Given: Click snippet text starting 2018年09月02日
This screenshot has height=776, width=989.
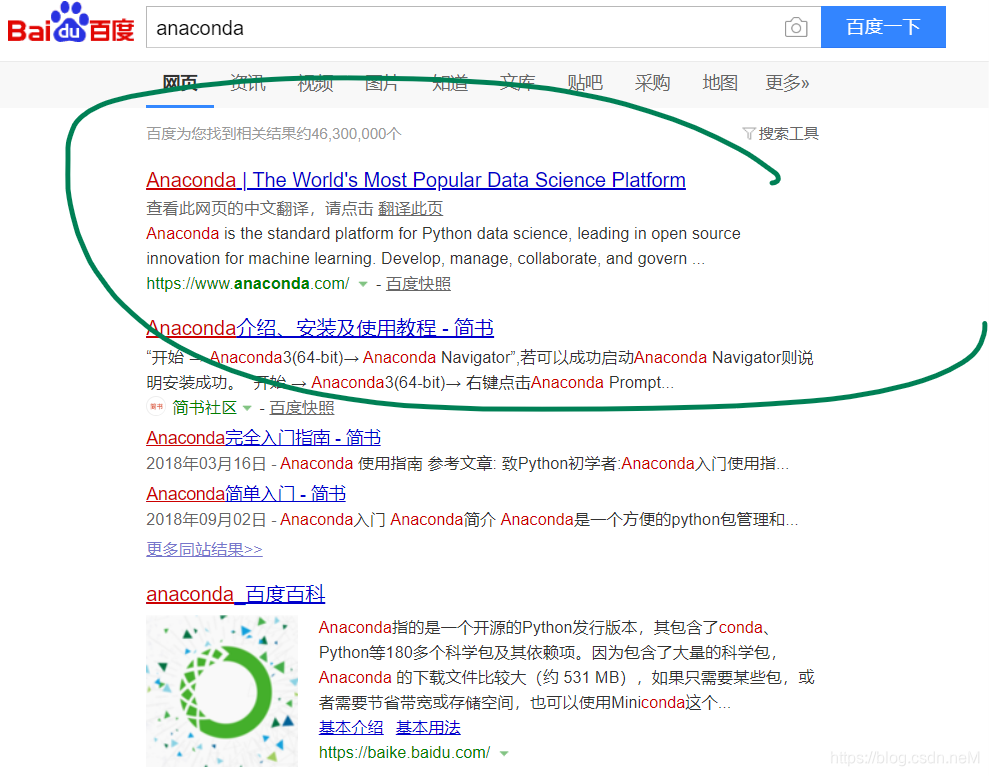Looking at the screenshot, I should [x=472, y=520].
